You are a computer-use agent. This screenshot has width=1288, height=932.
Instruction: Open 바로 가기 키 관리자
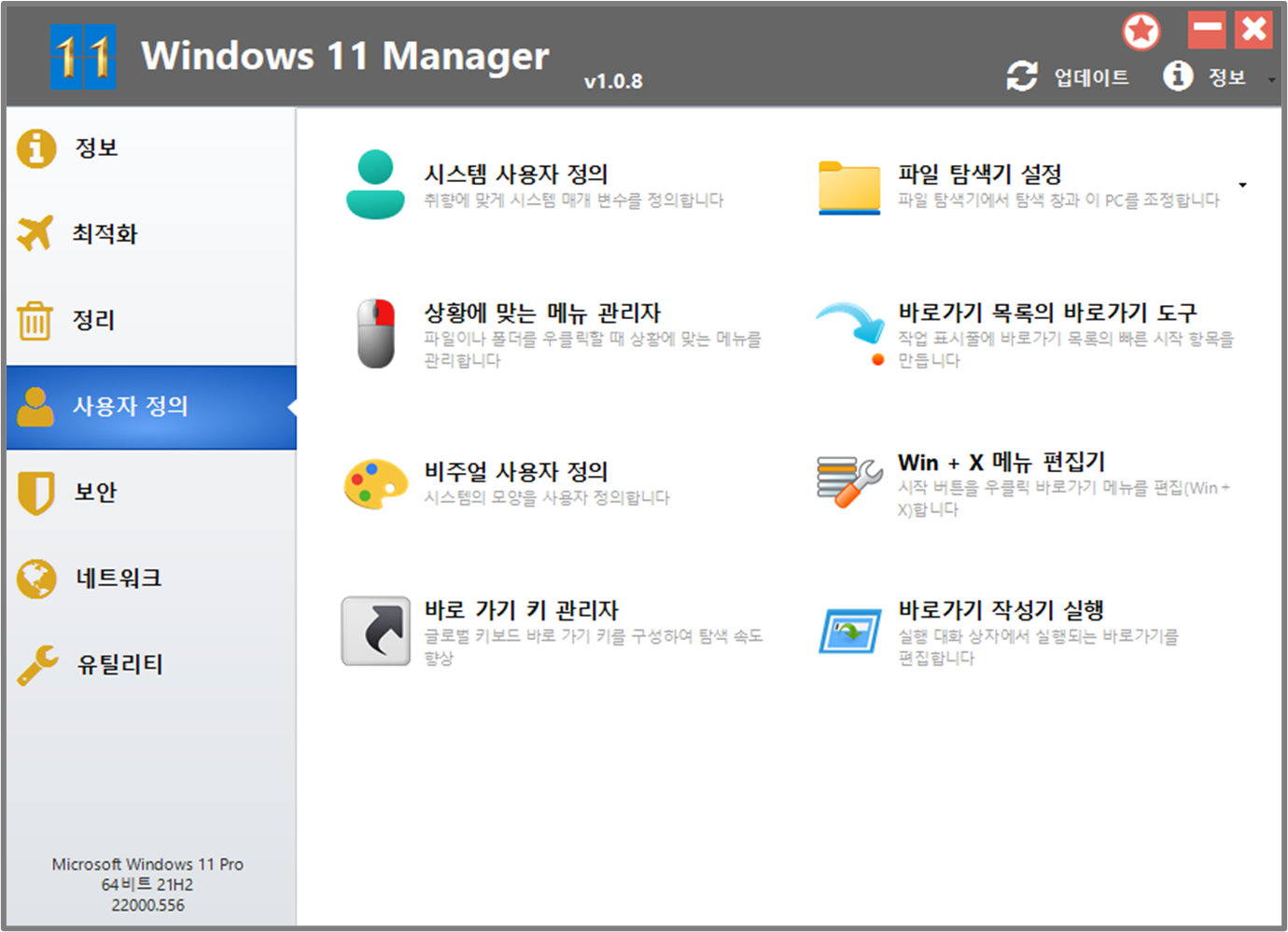coord(522,610)
